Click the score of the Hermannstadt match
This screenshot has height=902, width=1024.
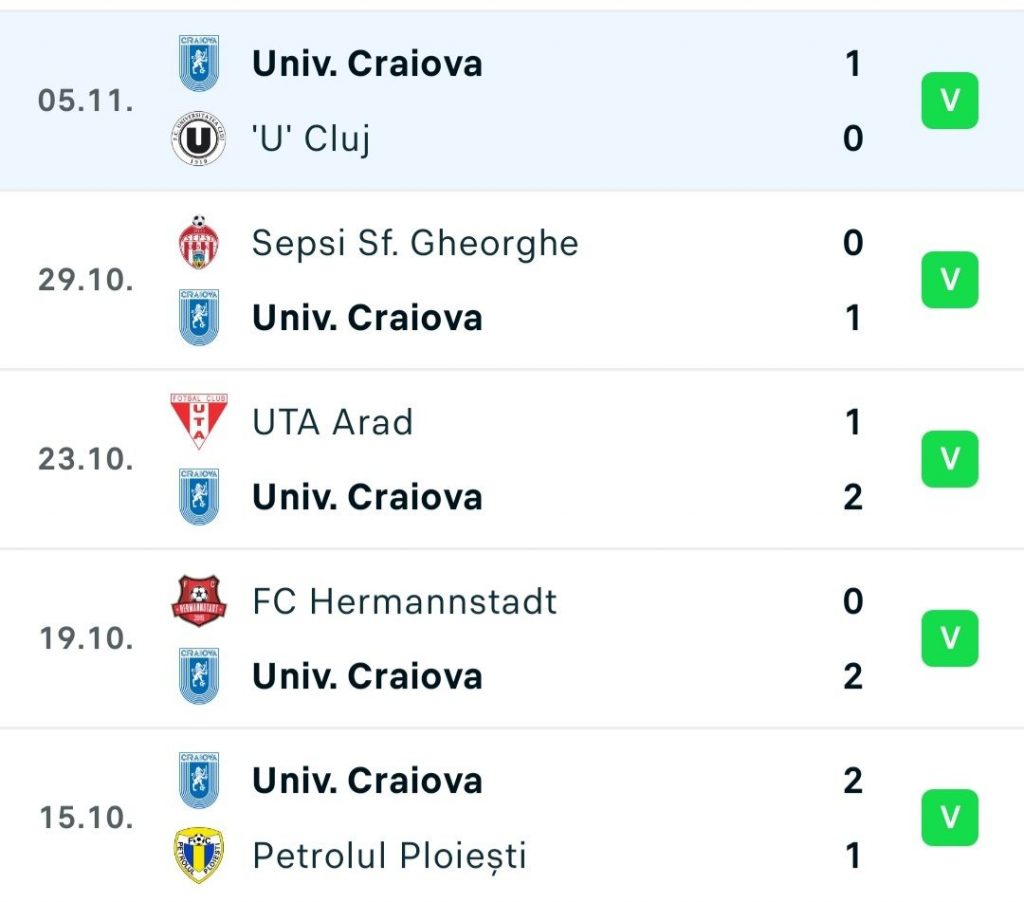(852, 640)
